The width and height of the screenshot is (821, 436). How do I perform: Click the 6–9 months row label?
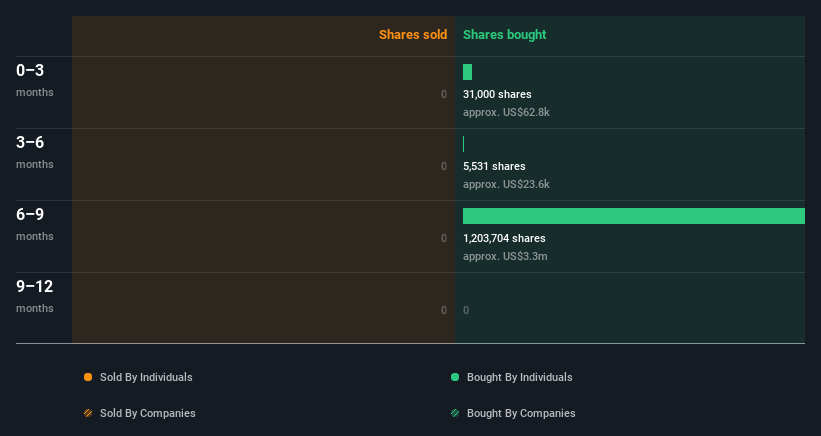[35, 224]
